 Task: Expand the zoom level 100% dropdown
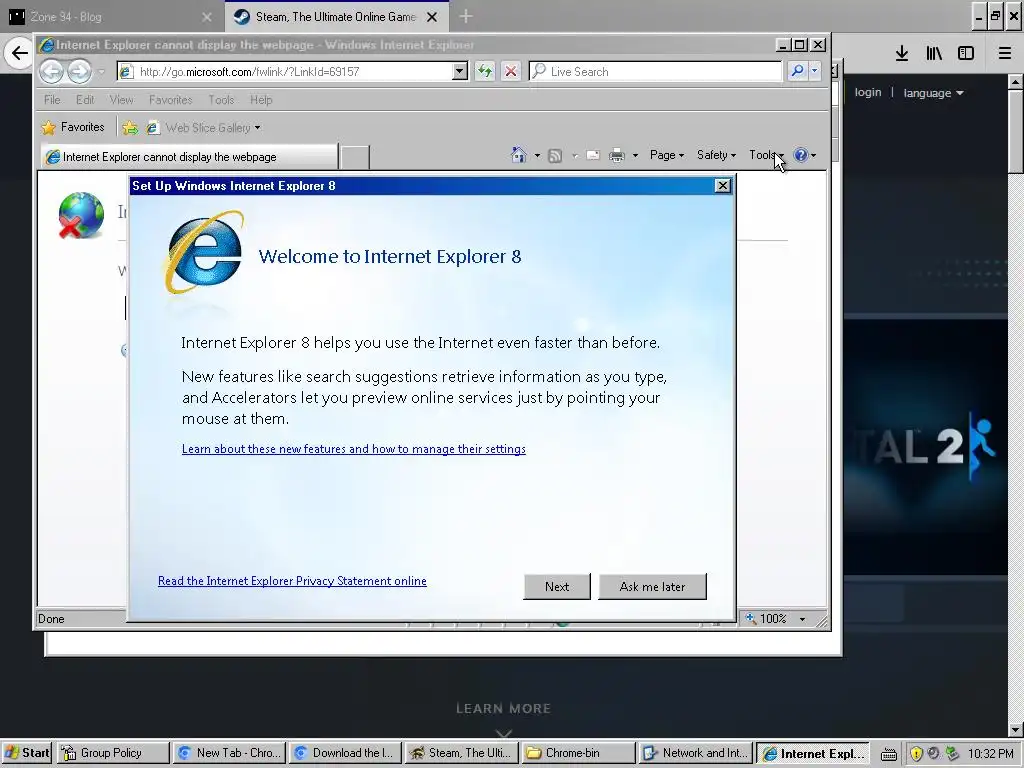803,618
